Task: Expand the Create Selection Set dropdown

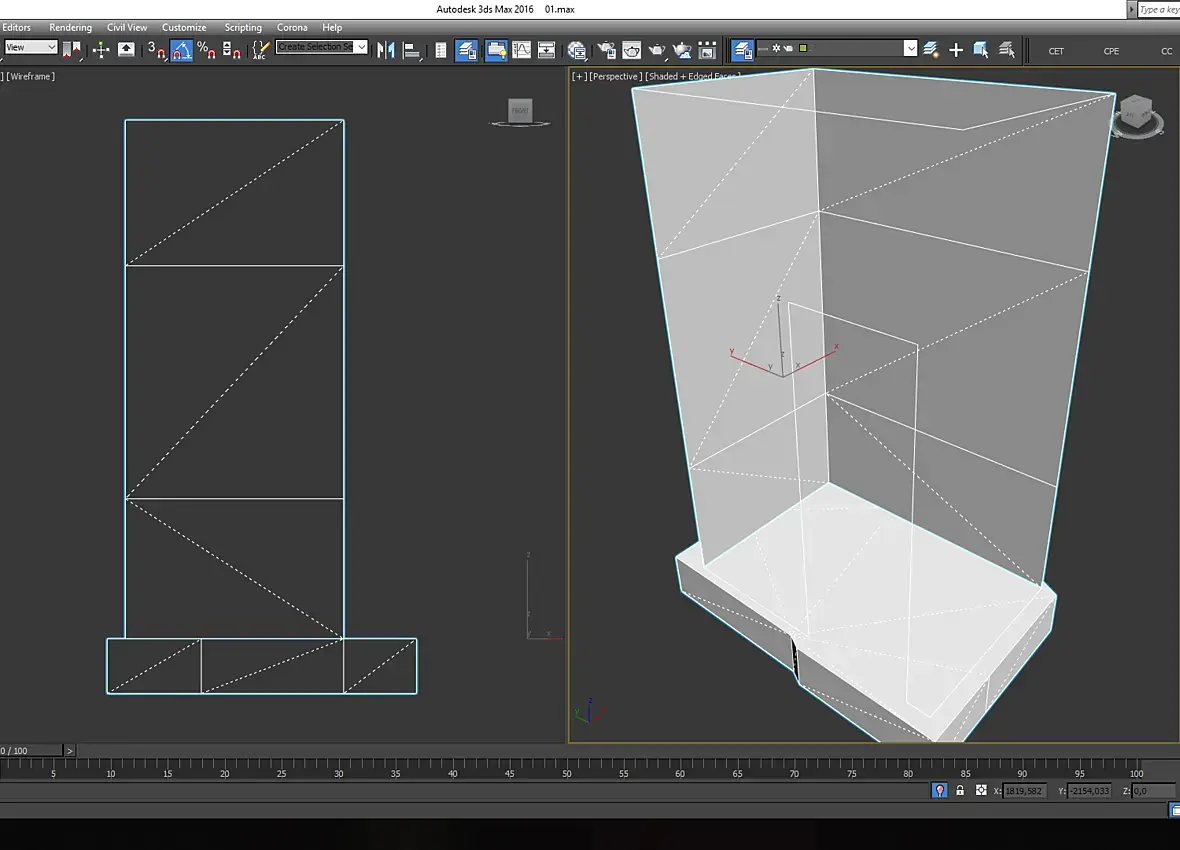Action: click(x=361, y=47)
